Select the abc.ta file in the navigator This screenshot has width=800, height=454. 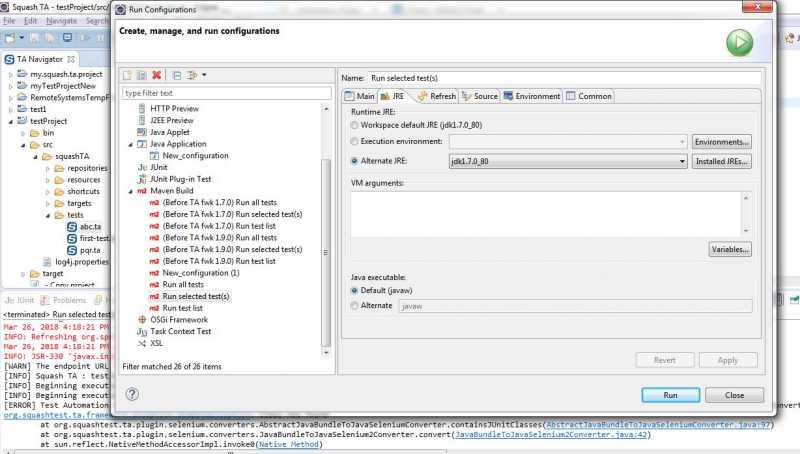(x=88, y=226)
